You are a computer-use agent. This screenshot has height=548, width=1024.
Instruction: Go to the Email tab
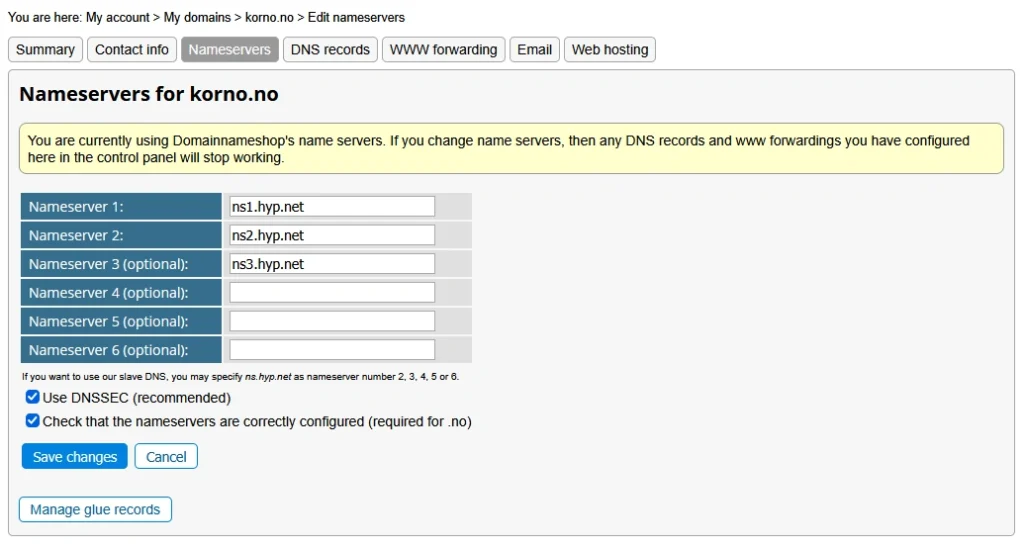click(x=535, y=50)
